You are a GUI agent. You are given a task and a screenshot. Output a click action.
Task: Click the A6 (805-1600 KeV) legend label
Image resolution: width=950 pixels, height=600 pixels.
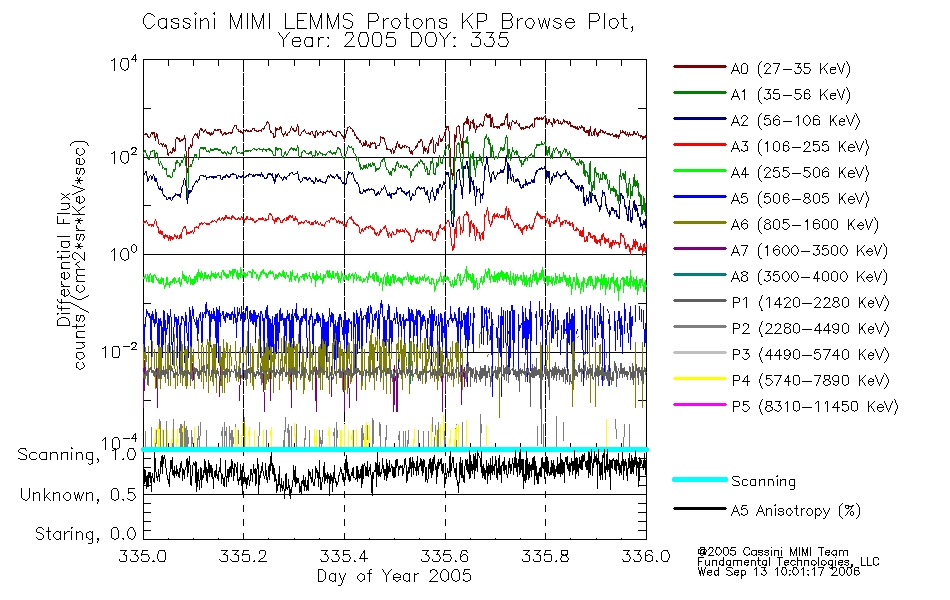click(x=805, y=225)
